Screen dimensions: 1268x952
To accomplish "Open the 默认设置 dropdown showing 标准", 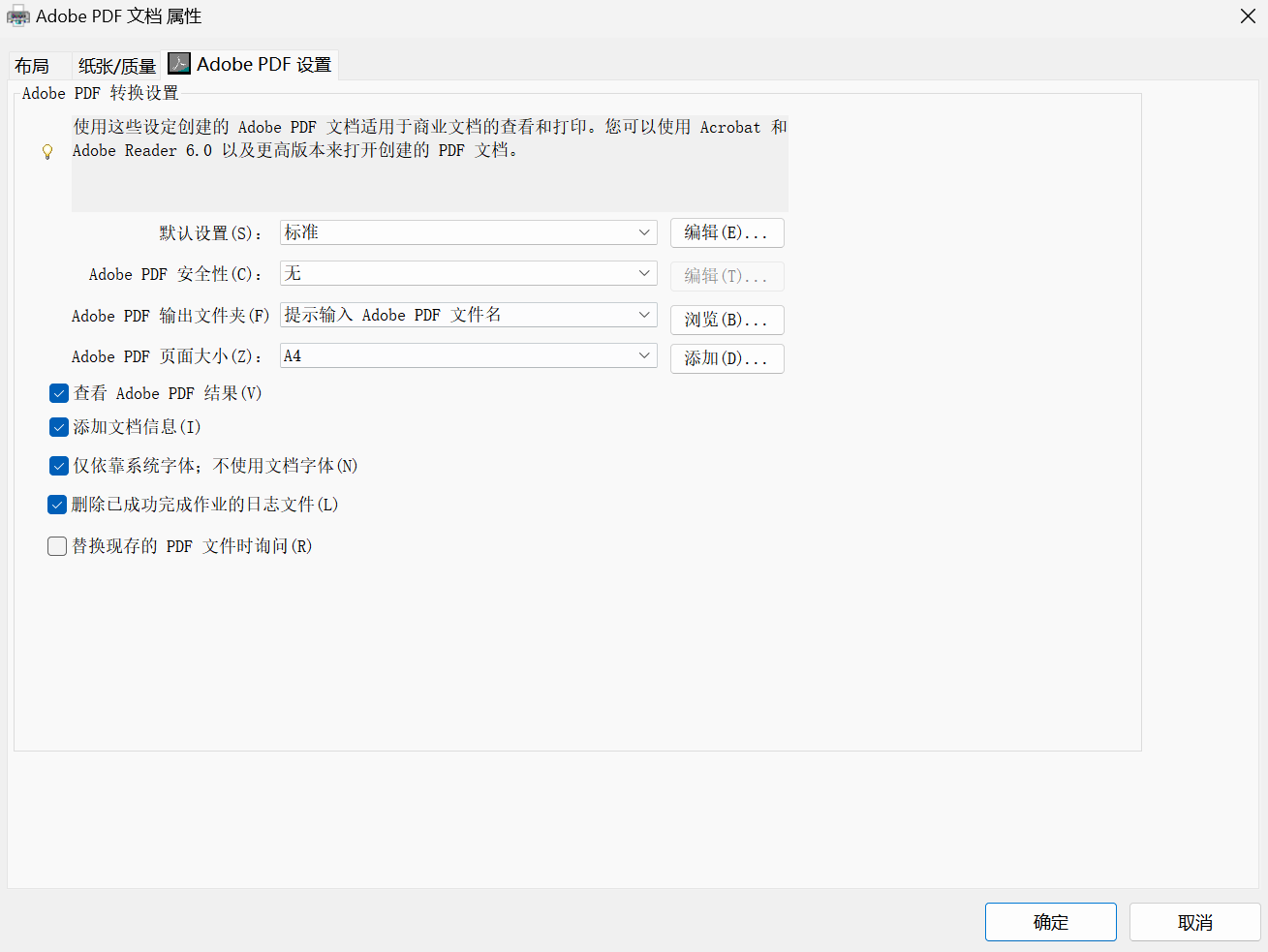I will coord(469,232).
